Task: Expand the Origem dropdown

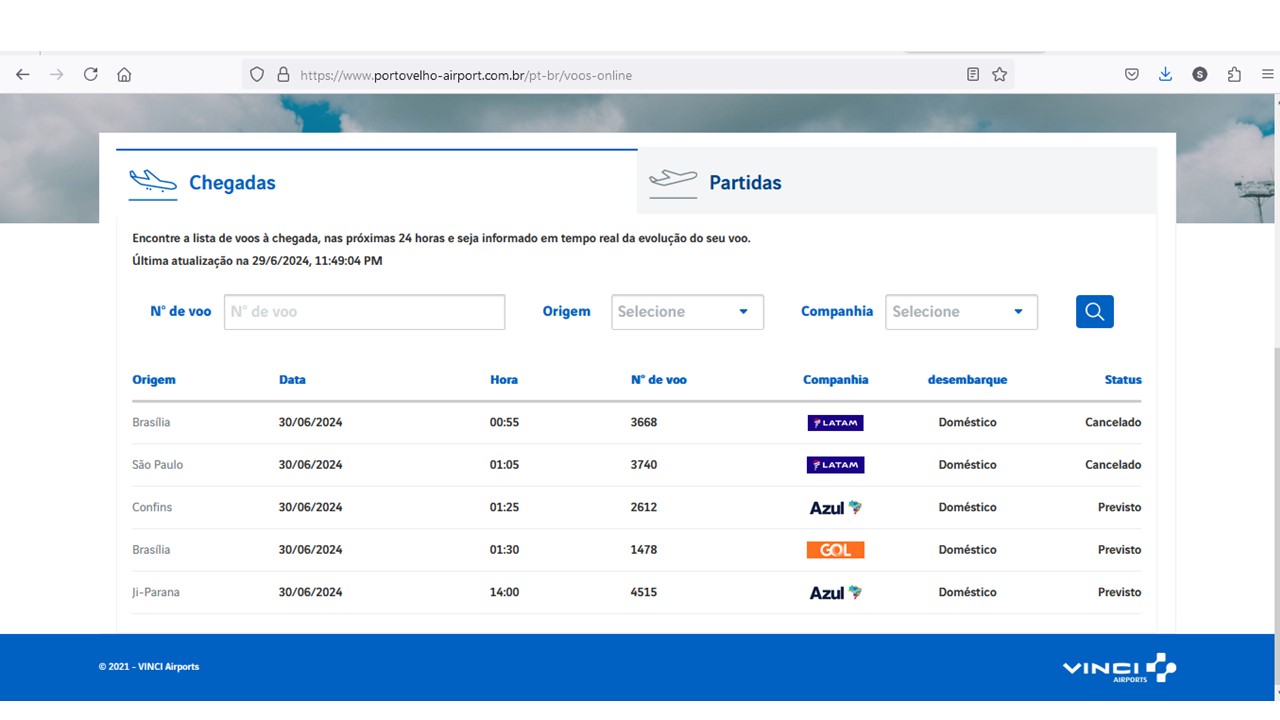Action: pos(687,312)
